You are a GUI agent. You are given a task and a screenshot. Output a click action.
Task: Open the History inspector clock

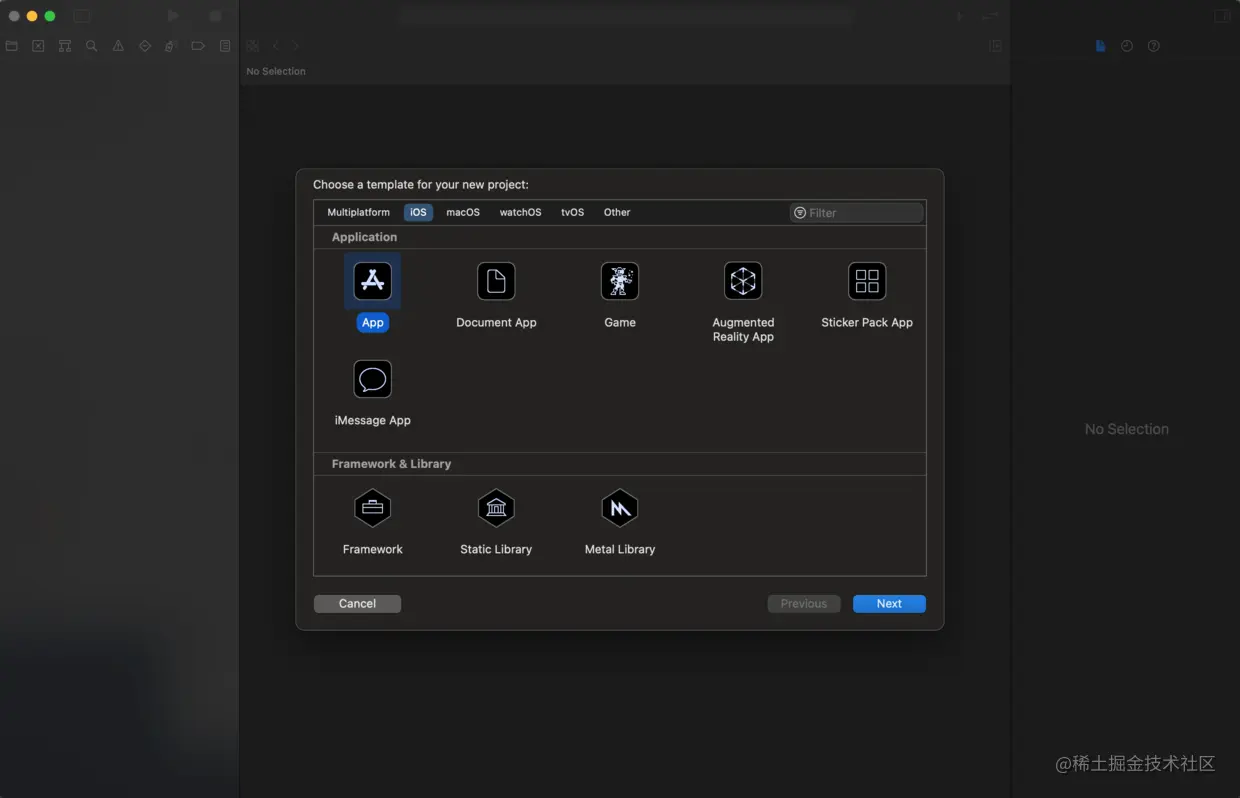(1126, 46)
